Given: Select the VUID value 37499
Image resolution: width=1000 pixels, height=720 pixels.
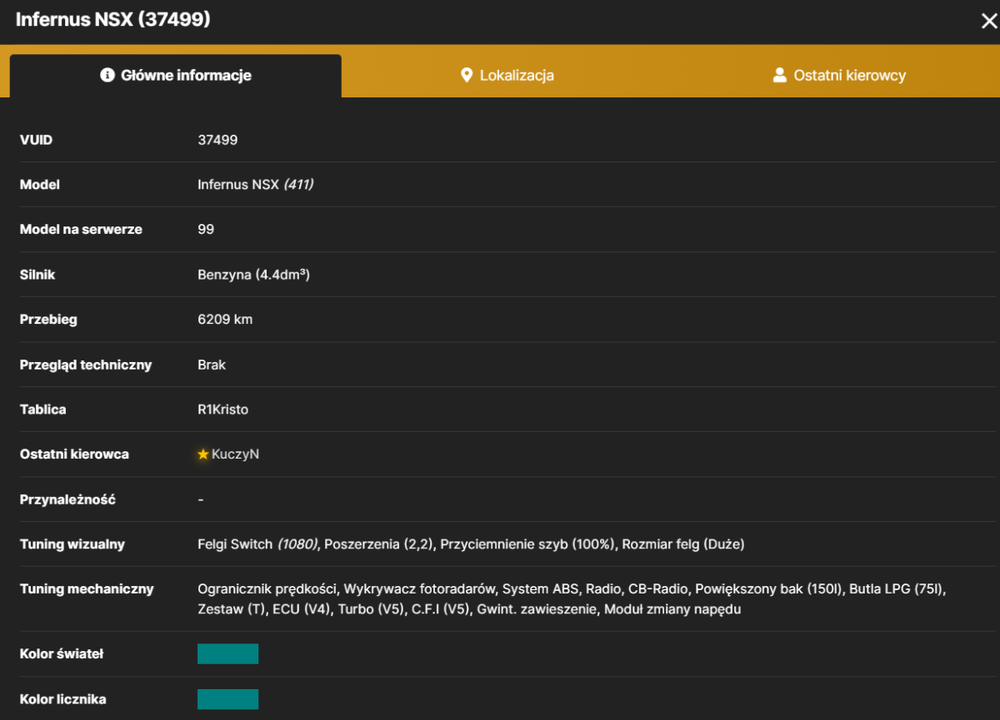Looking at the screenshot, I should pyautogui.click(x=217, y=140).
